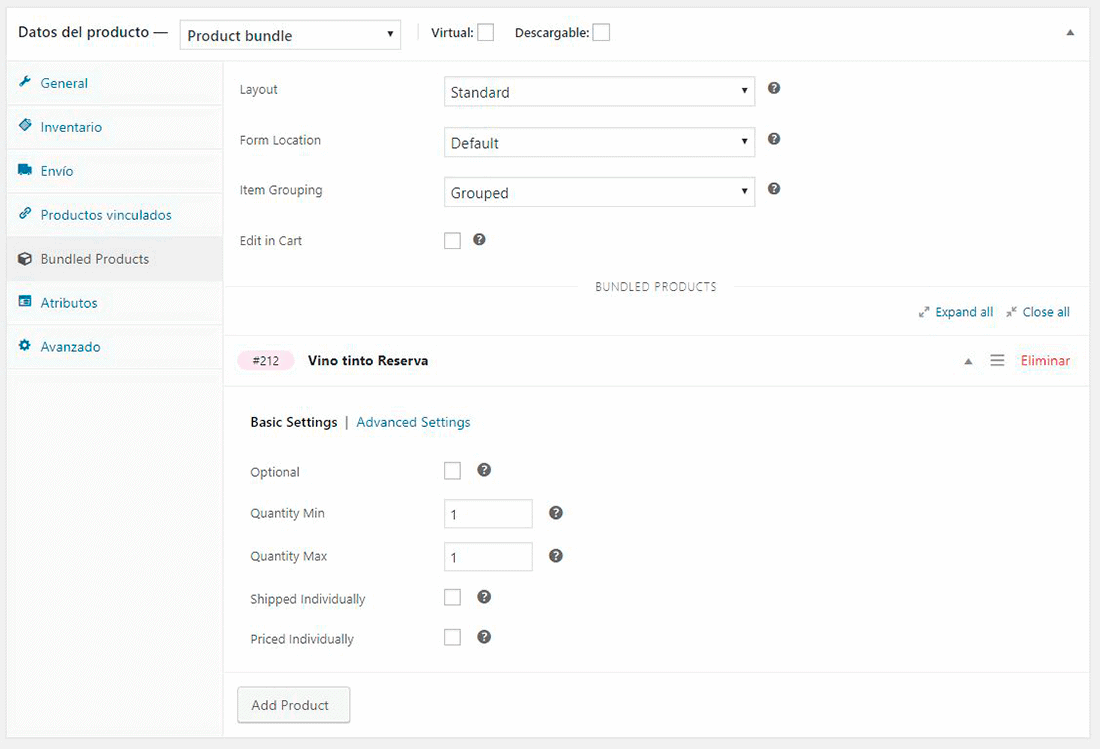
Task: Click the drag handle icon for Vino tinto Reserva
Action: click(x=997, y=360)
